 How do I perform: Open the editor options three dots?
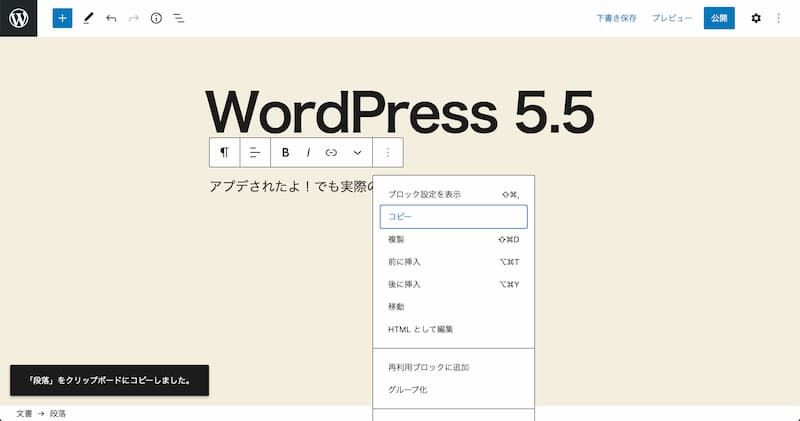click(779, 18)
